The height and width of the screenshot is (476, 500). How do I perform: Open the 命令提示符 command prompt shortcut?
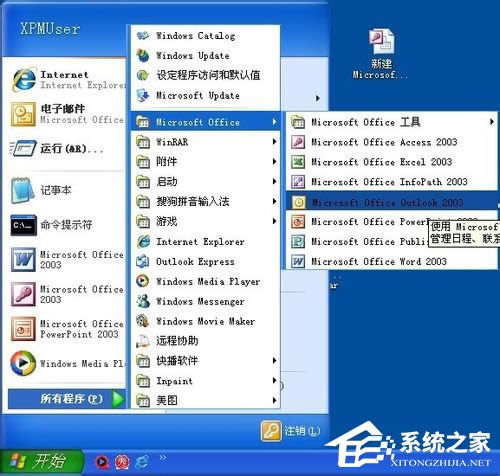67,225
